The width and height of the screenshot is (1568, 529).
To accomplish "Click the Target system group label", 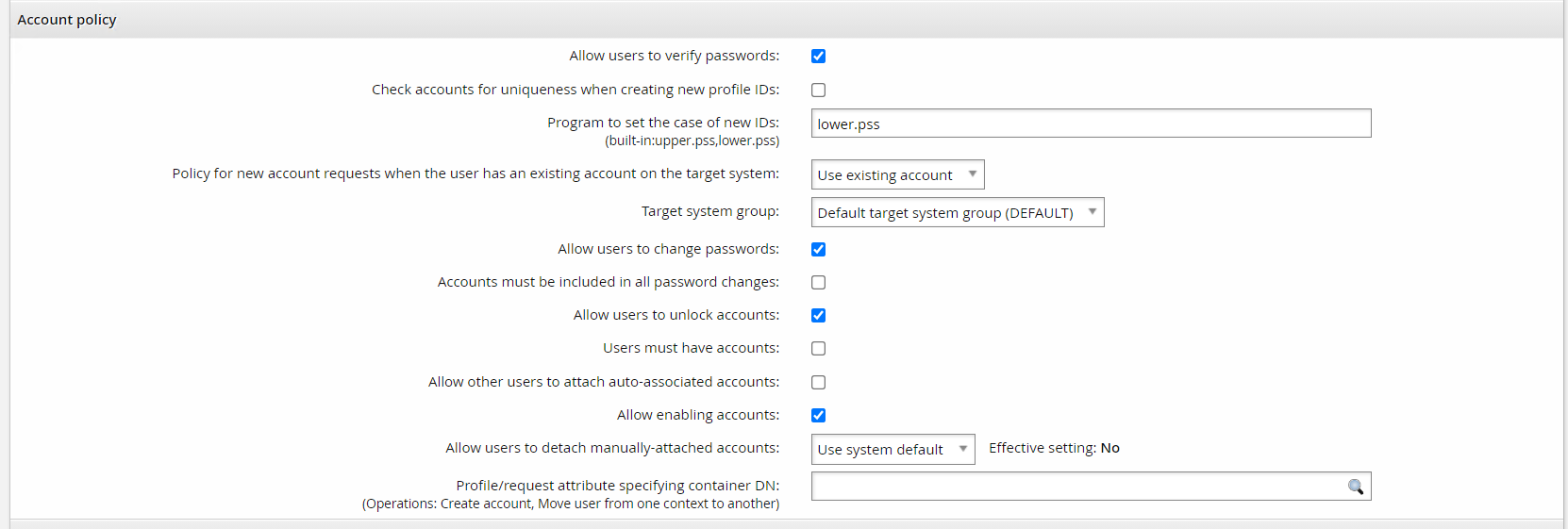I will (x=709, y=211).
